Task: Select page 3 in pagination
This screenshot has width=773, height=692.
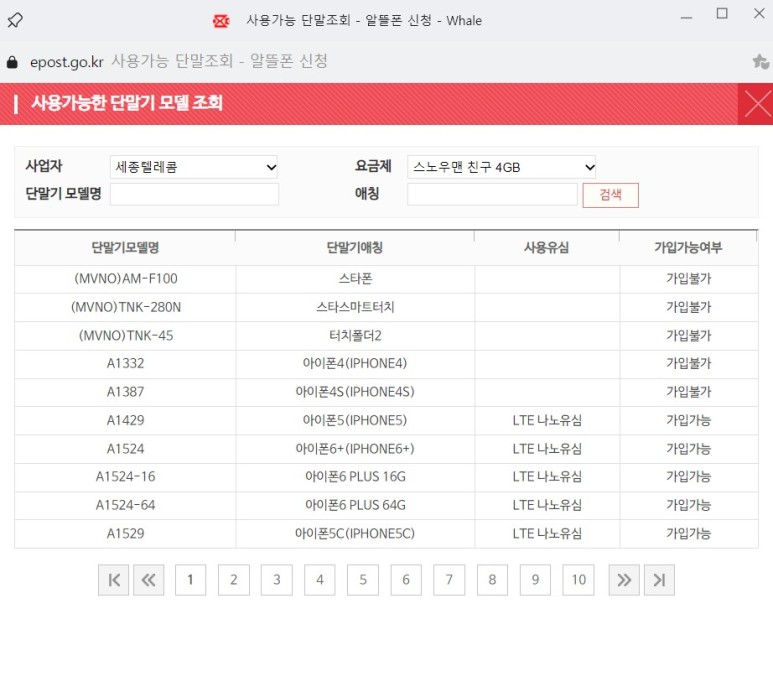Action: (277, 580)
